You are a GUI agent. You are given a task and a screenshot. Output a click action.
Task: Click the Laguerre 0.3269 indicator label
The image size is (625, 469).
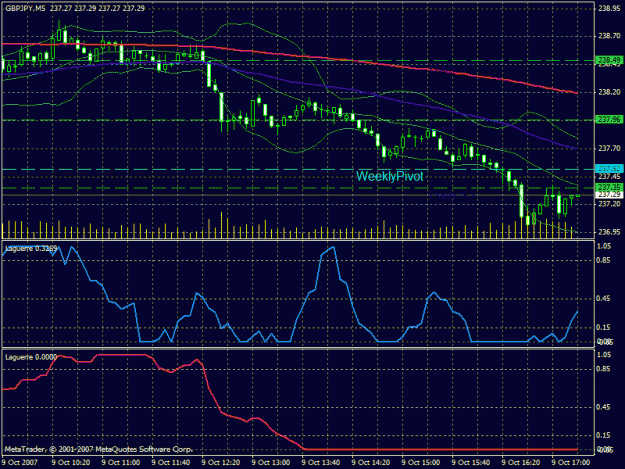point(31,248)
